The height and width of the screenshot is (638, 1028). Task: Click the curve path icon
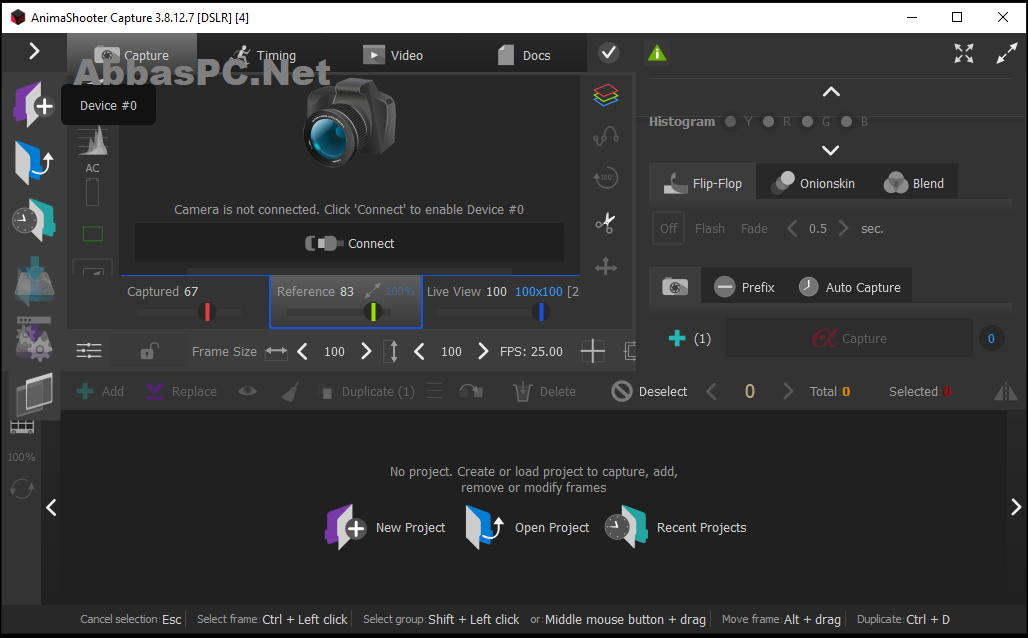click(606, 136)
